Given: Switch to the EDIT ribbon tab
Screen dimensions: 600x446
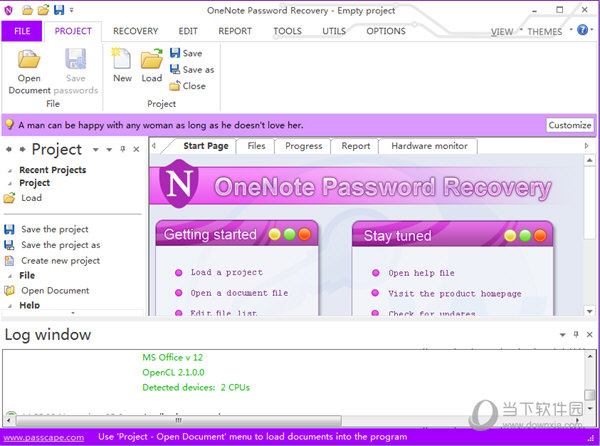Looking at the screenshot, I should click(188, 31).
